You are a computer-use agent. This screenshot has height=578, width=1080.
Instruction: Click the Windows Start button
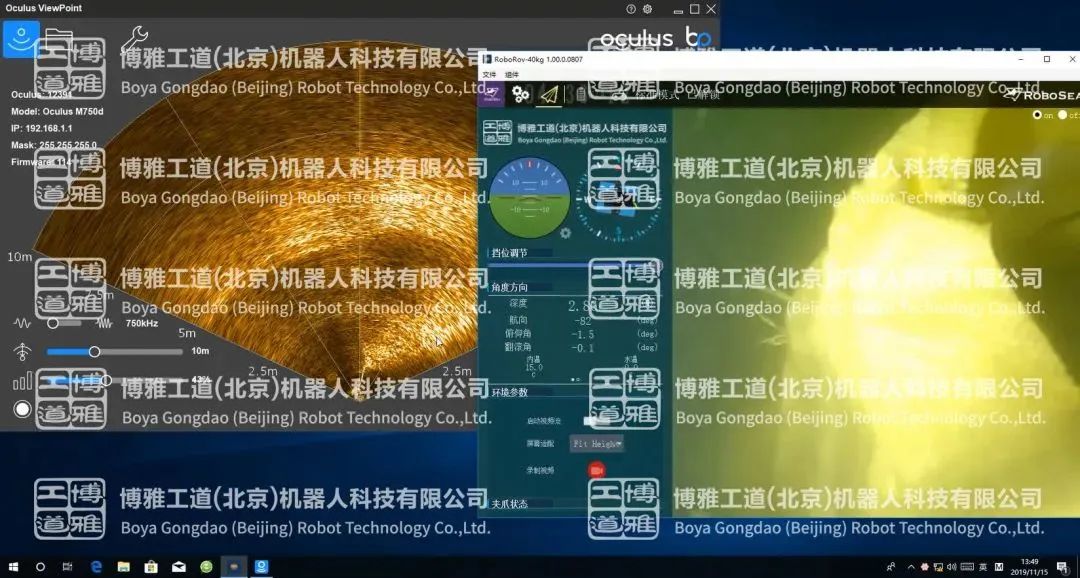13,567
